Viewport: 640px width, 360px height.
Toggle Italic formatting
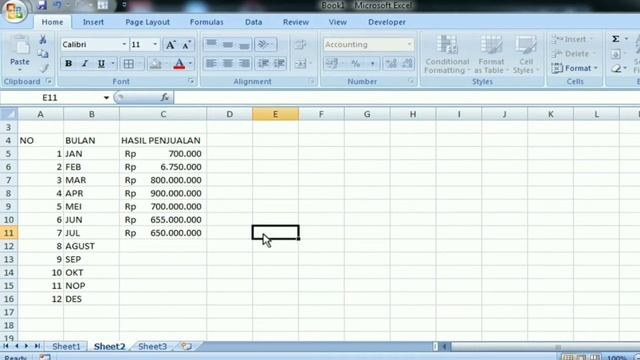point(85,64)
